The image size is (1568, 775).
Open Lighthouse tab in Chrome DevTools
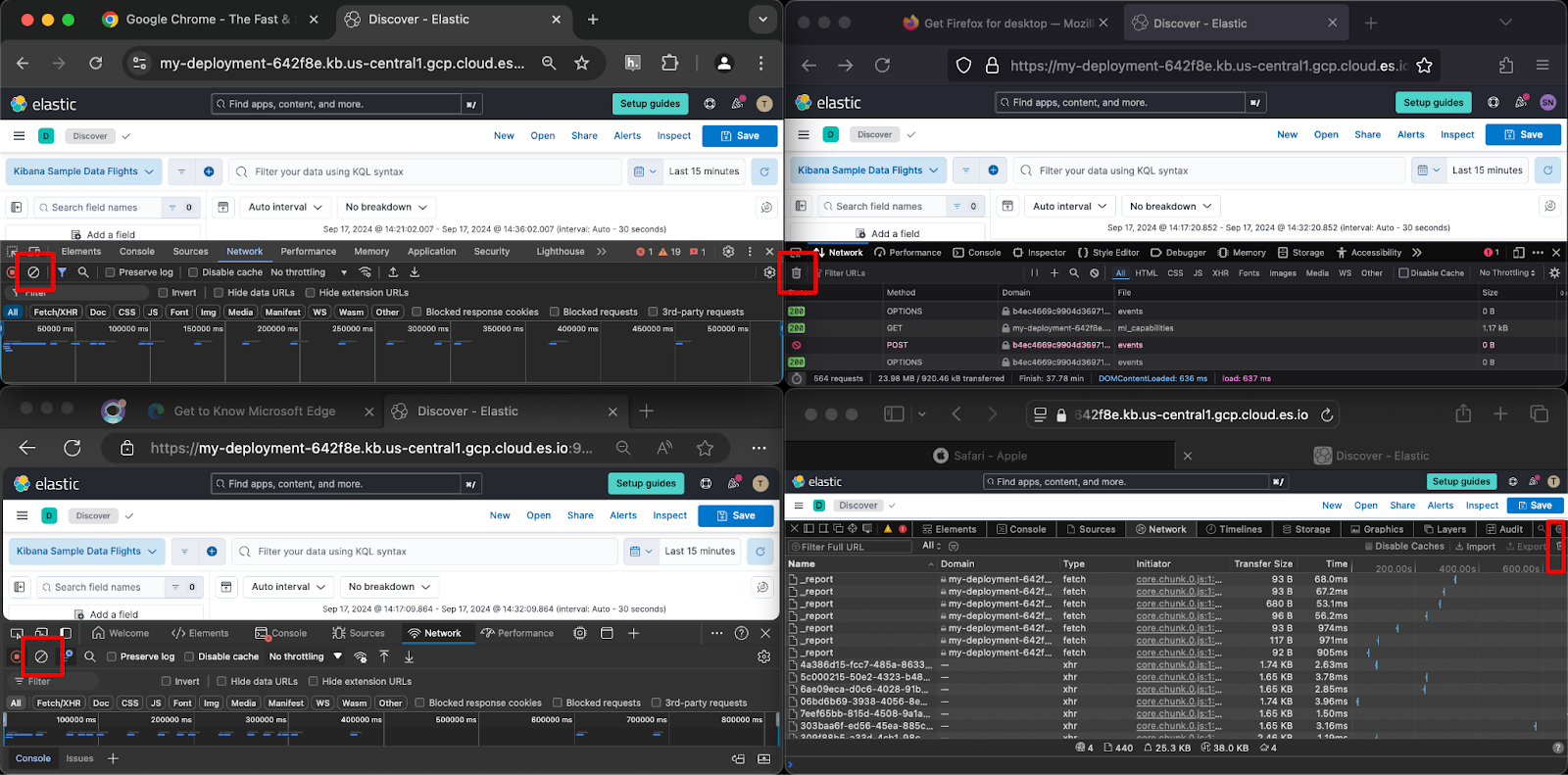click(x=561, y=252)
